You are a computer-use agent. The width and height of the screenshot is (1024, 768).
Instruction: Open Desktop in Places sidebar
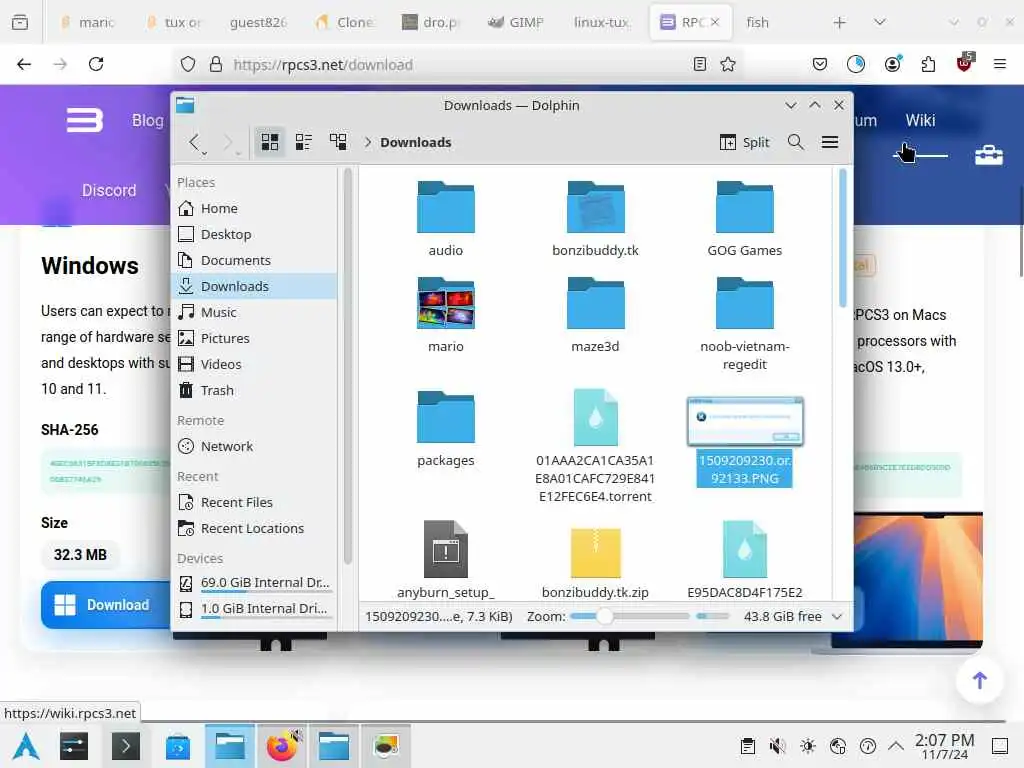coord(255,234)
